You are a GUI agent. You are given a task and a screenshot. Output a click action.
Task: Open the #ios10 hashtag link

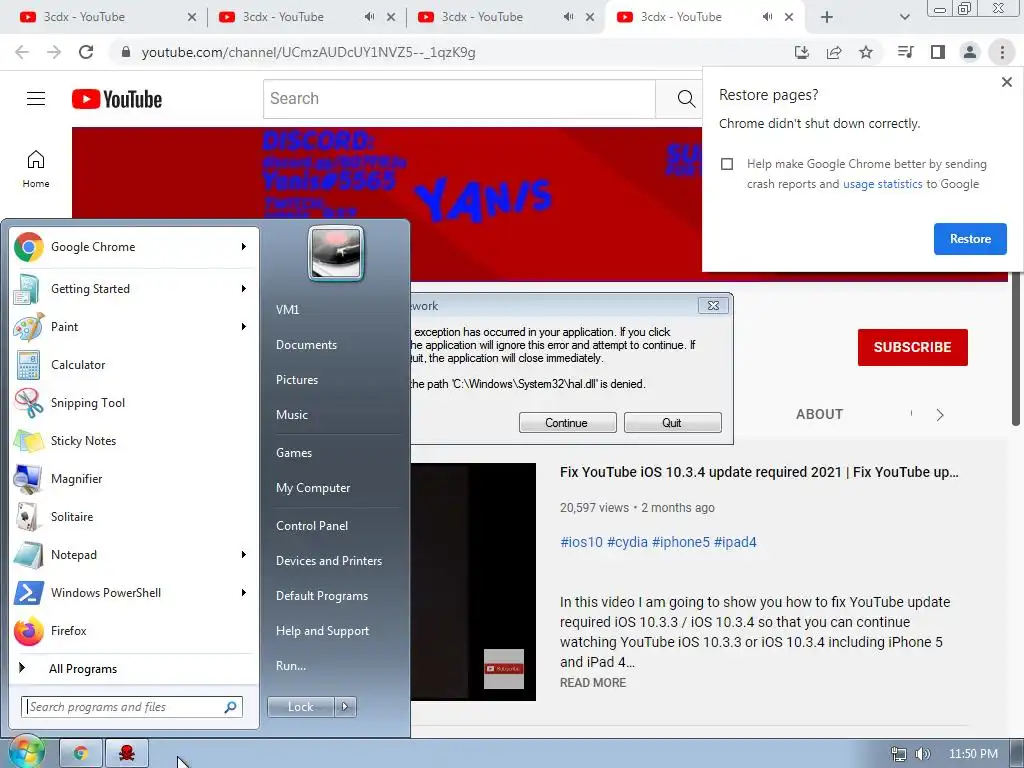click(x=581, y=542)
